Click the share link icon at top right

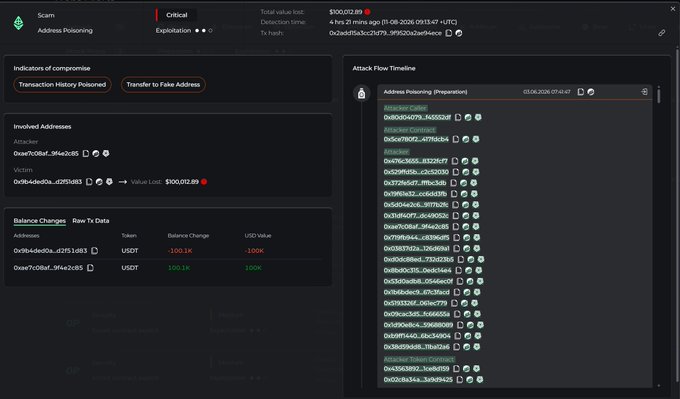tap(661, 33)
